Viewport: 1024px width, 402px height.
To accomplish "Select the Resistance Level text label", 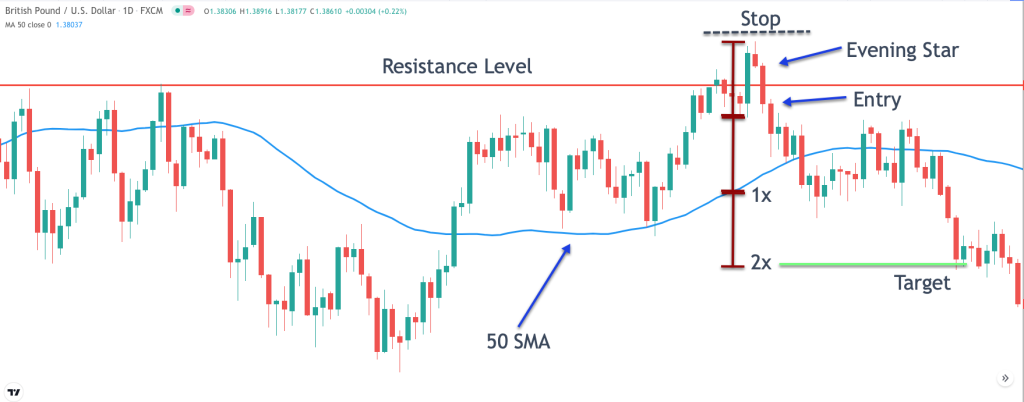I will coord(458,68).
